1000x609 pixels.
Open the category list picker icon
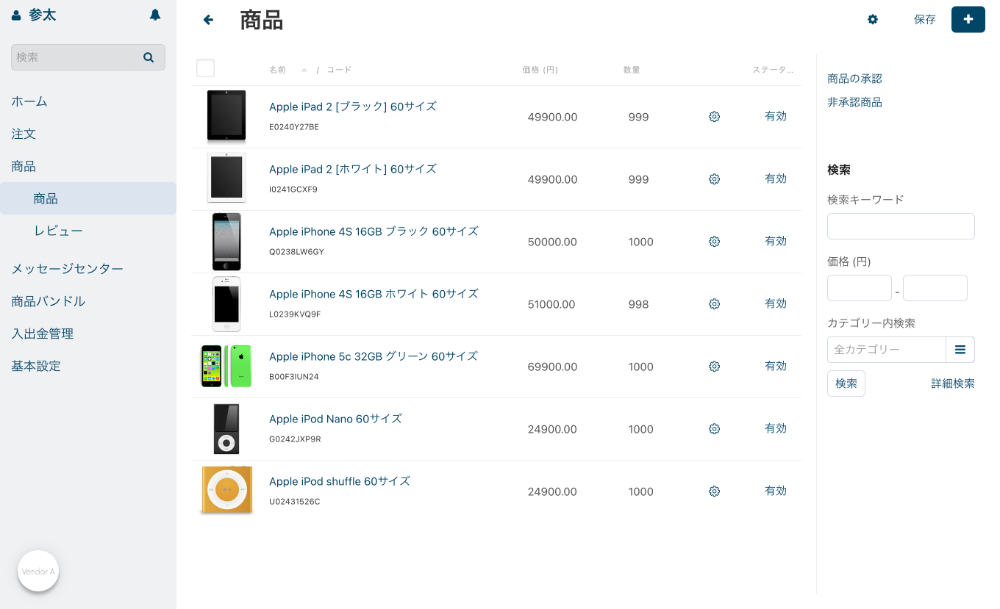click(960, 349)
